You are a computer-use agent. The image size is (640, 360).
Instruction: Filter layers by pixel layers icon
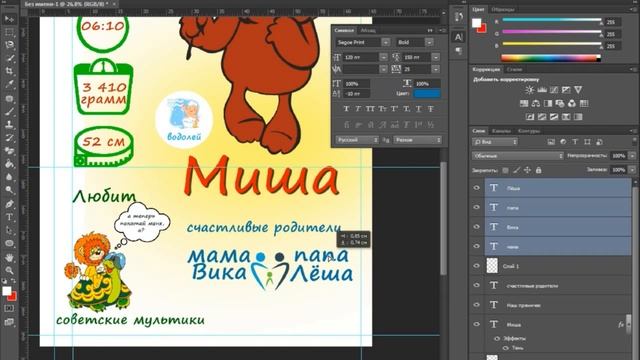pyautogui.click(x=551, y=142)
